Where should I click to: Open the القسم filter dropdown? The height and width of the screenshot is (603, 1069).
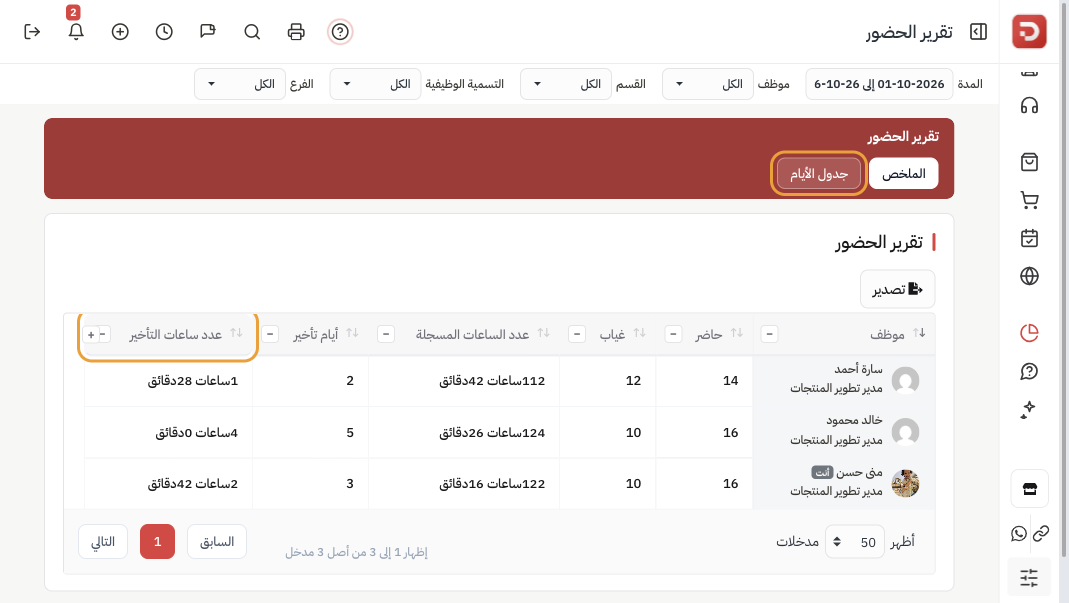[566, 84]
